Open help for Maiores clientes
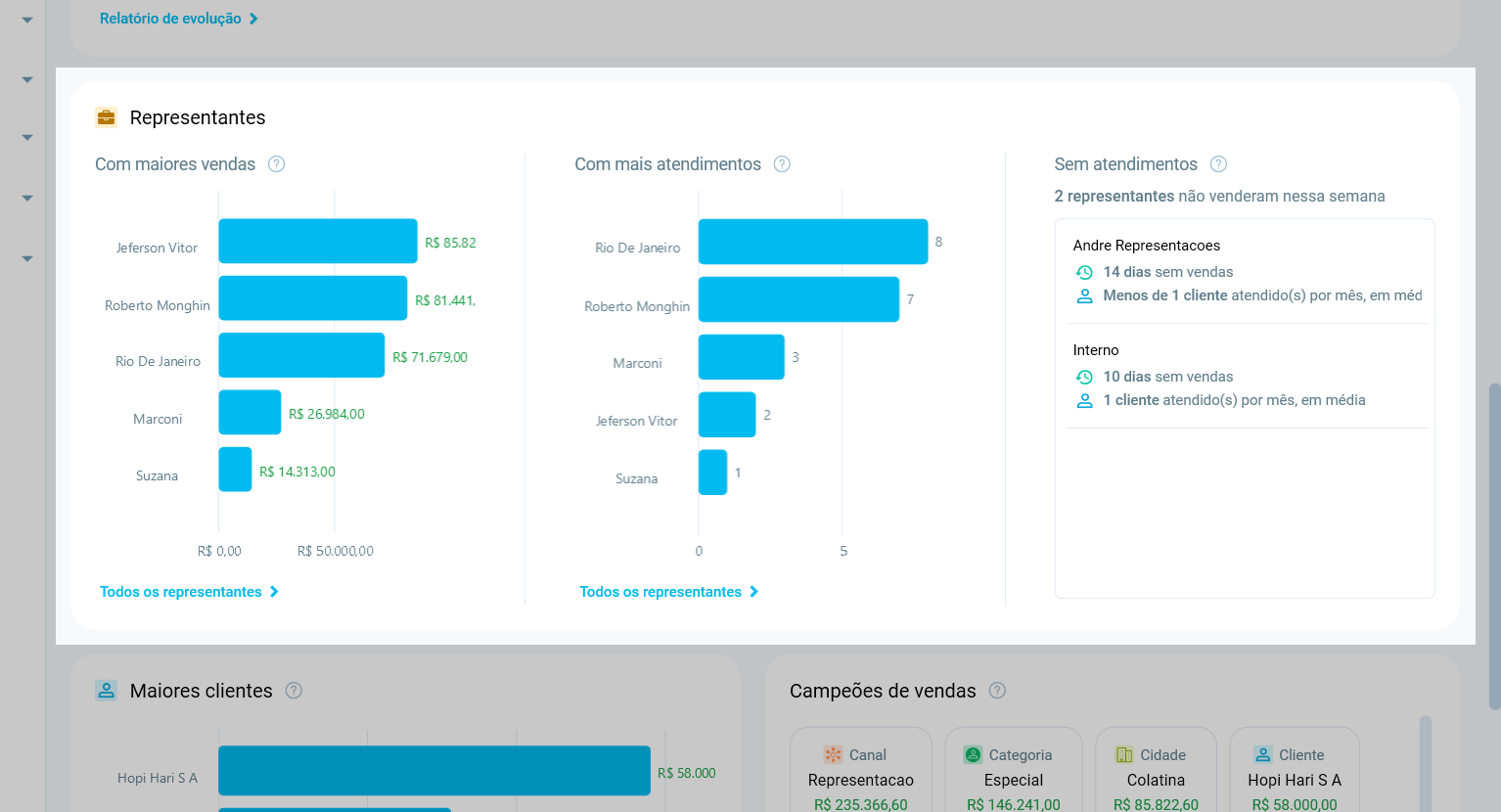 294,691
